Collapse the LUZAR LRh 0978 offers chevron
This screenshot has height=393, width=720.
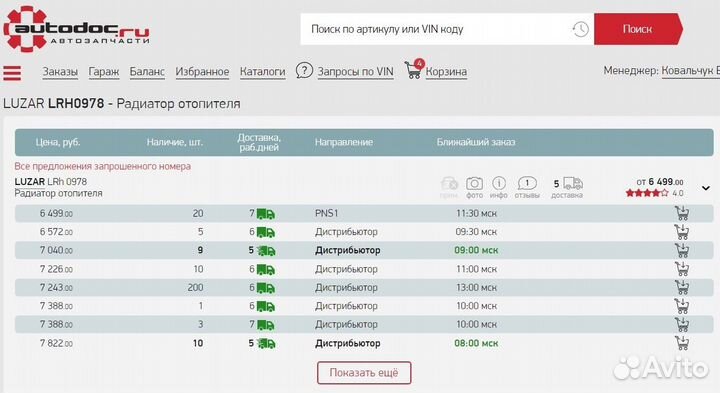pyautogui.click(x=706, y=188)
